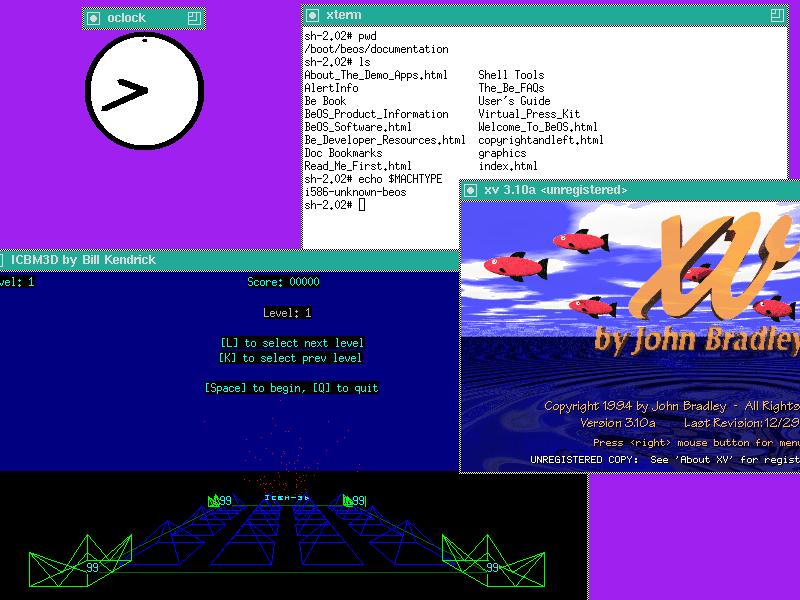The width and height of the screenshot is (800, 600).
Task: Click the front left green base 99
Action: tap(81, 560)
